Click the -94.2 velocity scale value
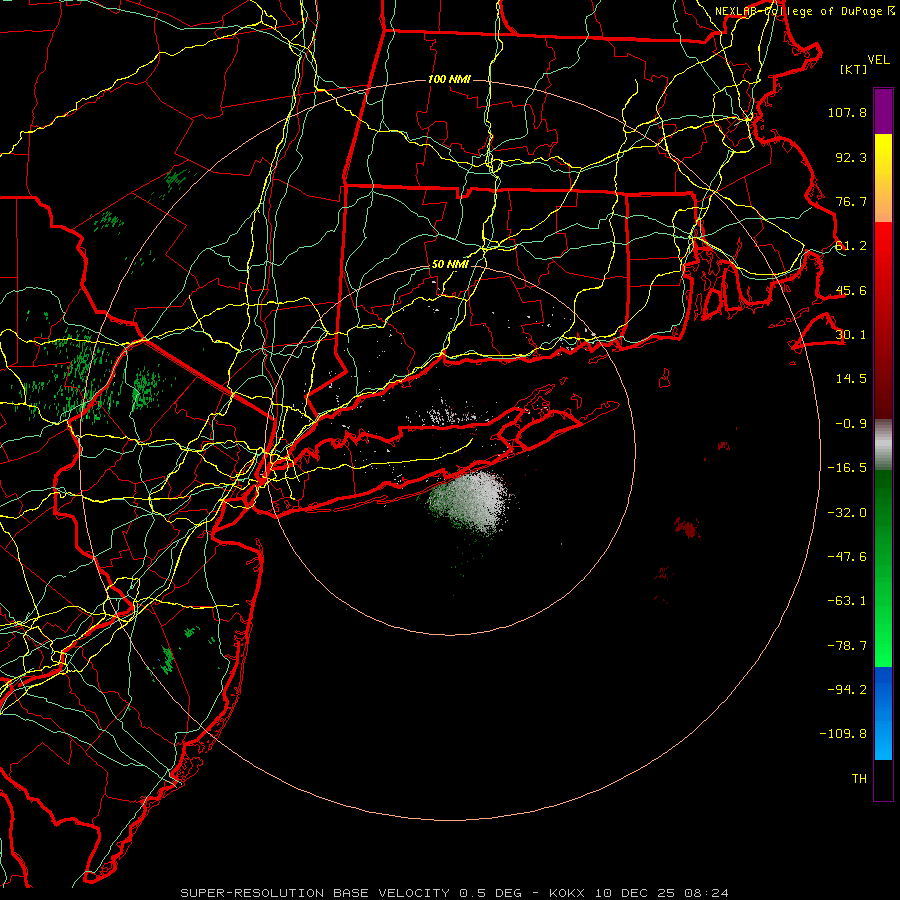Screen dimensions: 900x900 [x=847, y=689]
